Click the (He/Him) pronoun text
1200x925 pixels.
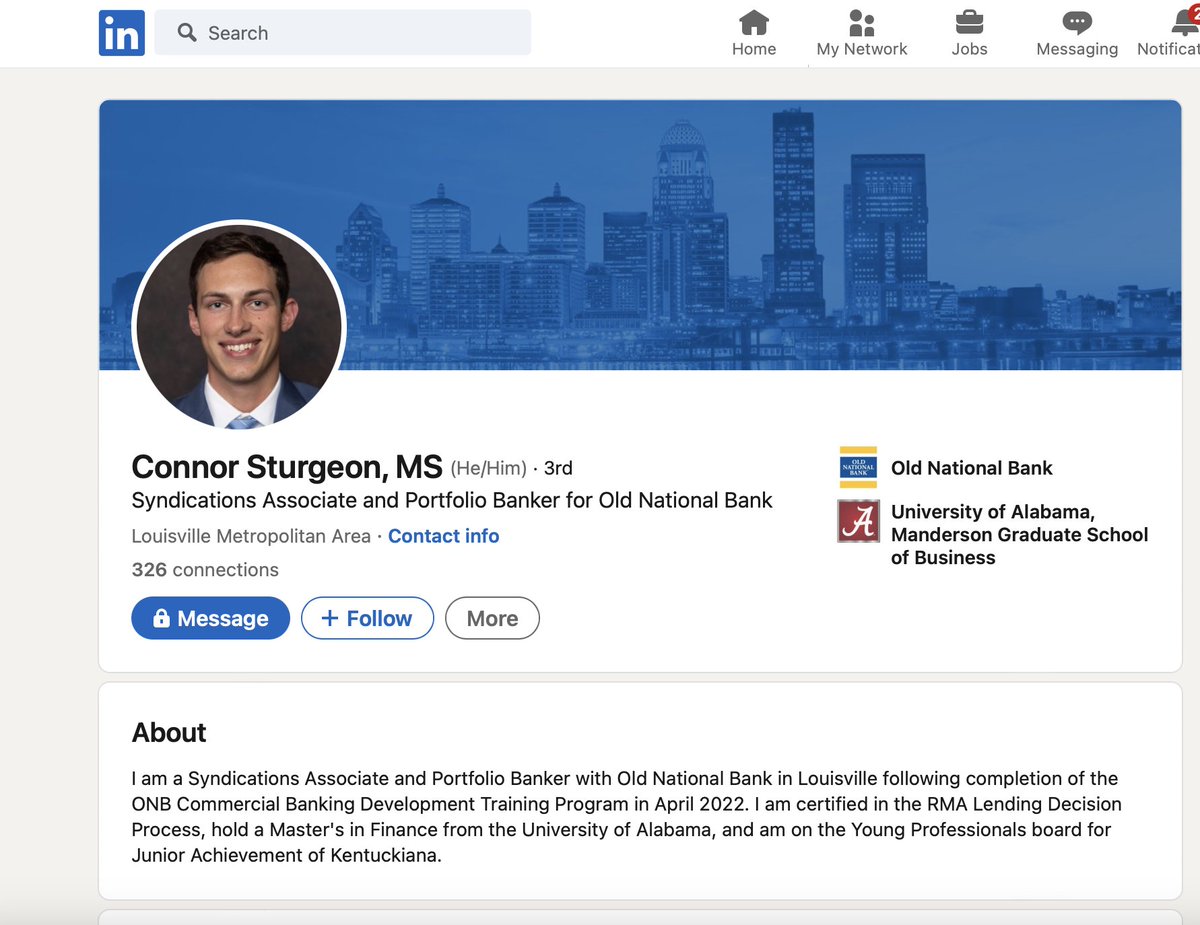pos(488,468)
